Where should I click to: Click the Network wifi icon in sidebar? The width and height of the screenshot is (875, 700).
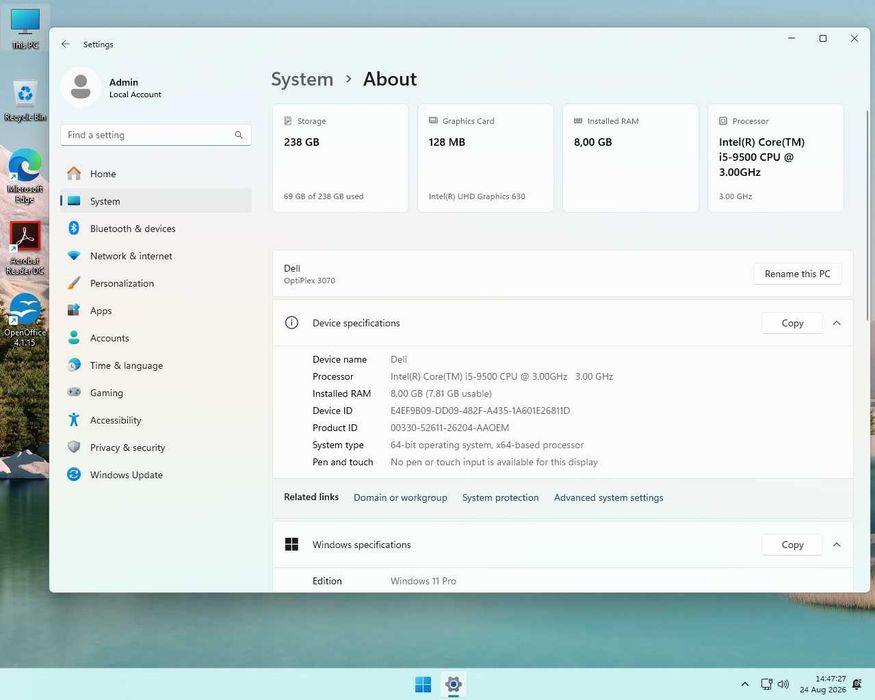74,256
